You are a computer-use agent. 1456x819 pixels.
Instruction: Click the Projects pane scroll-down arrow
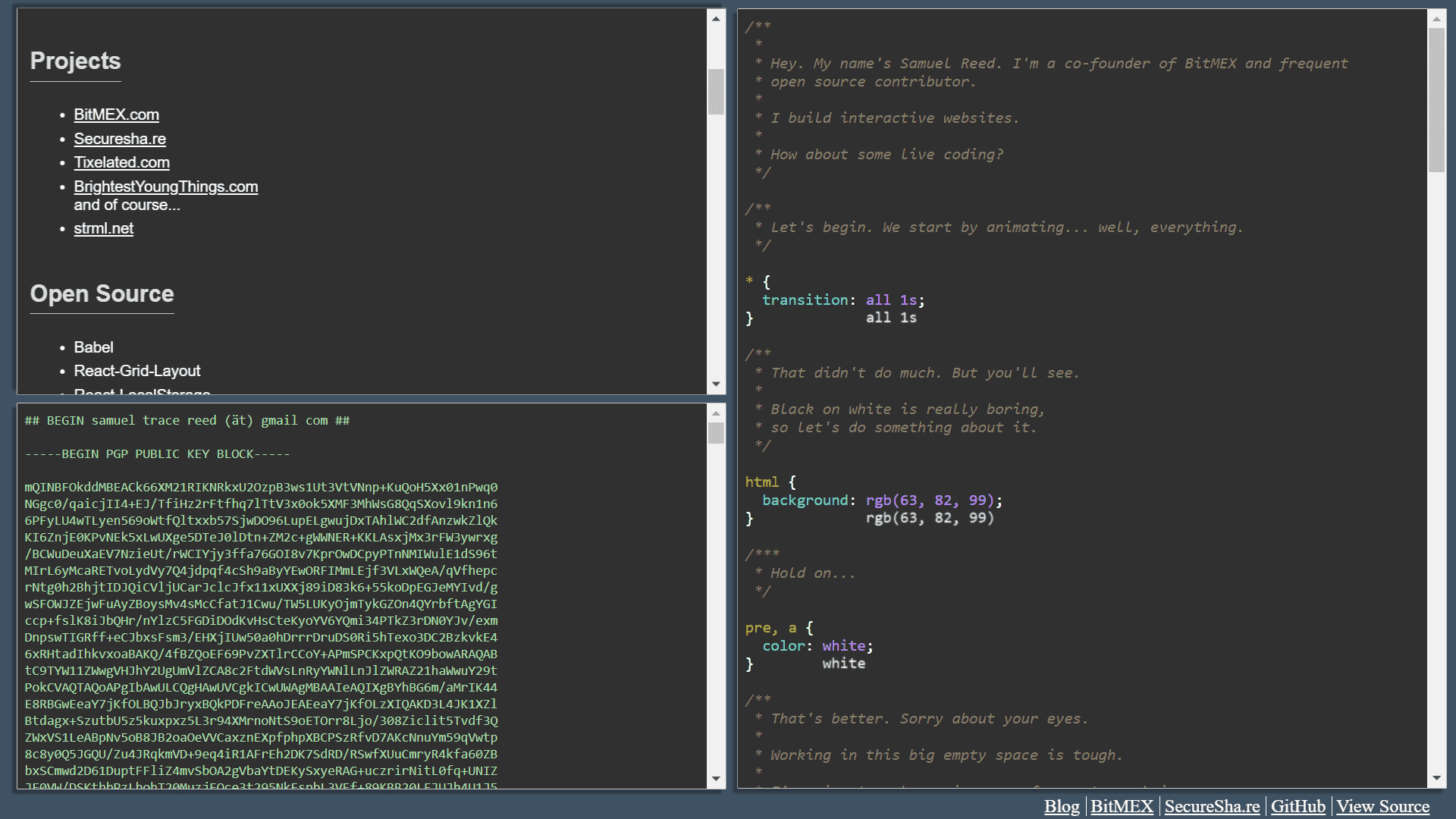pos(716,384)
